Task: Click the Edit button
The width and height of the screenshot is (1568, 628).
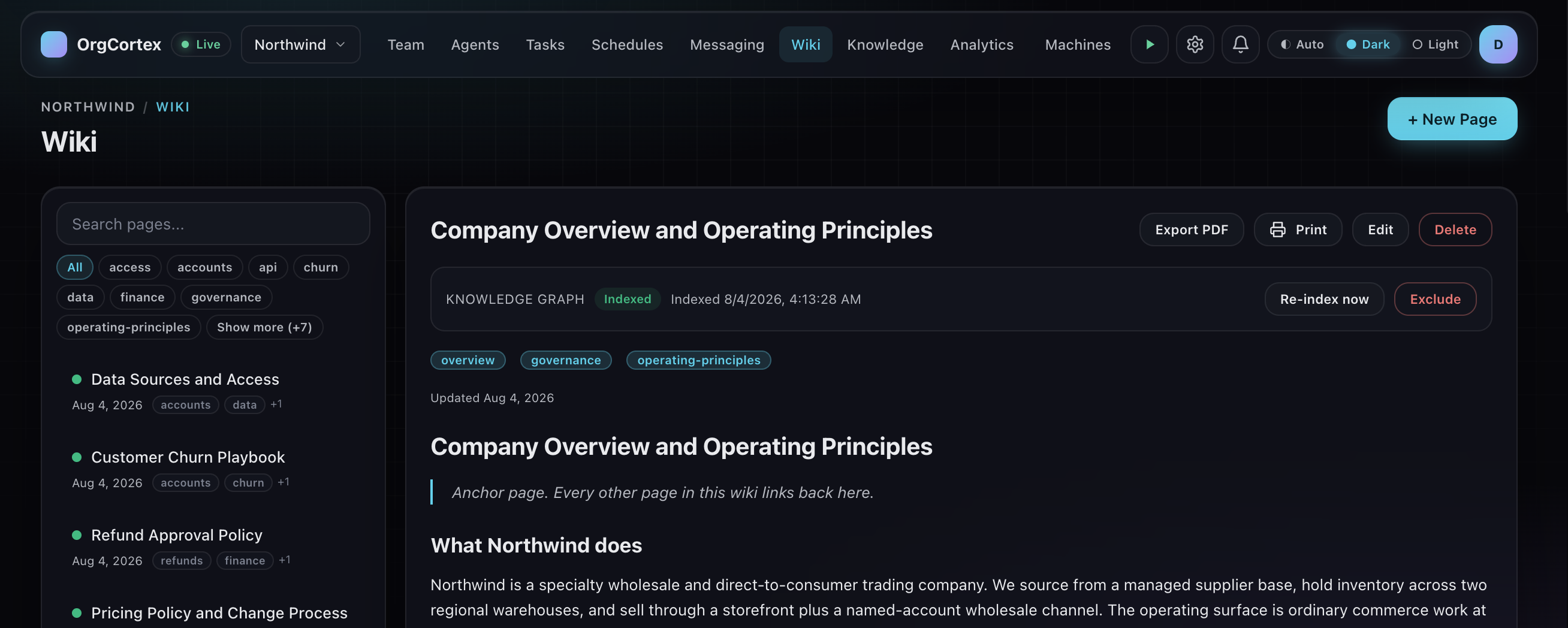Action: click(1380, 230)
